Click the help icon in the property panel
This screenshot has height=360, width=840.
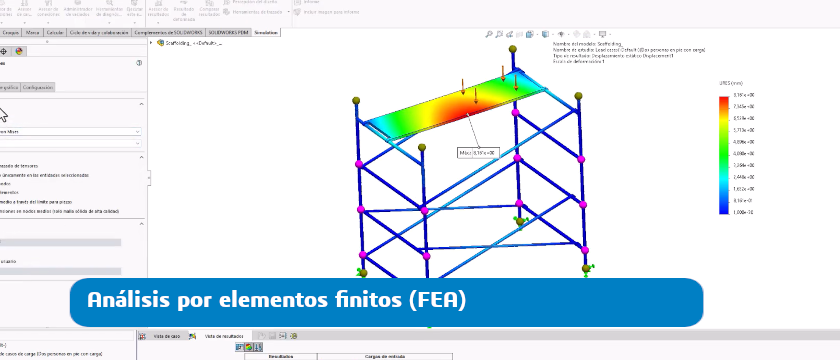(139, 63)
